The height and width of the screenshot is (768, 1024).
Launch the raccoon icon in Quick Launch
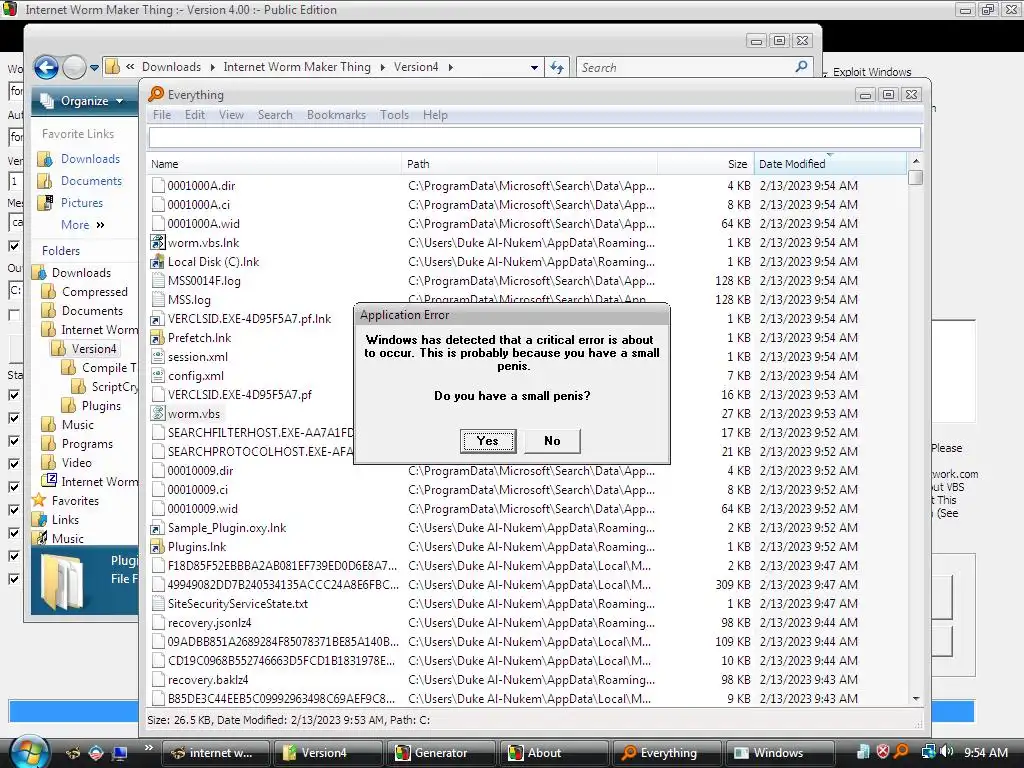[73, 752]
